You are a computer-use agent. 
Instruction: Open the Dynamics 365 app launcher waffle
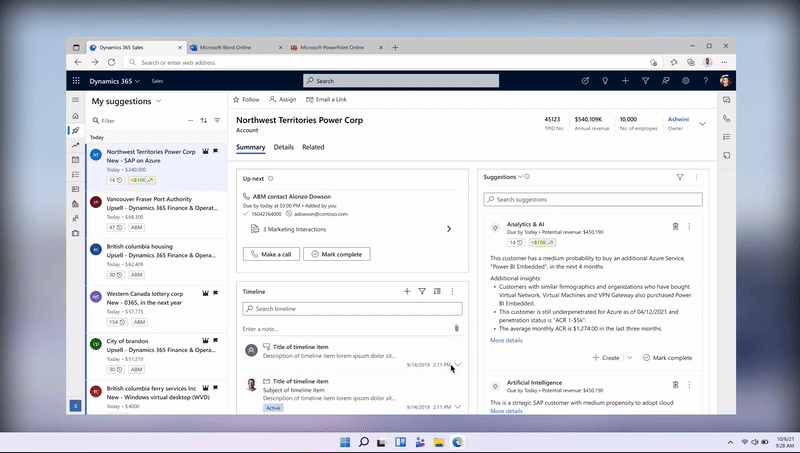pos(76,81)
